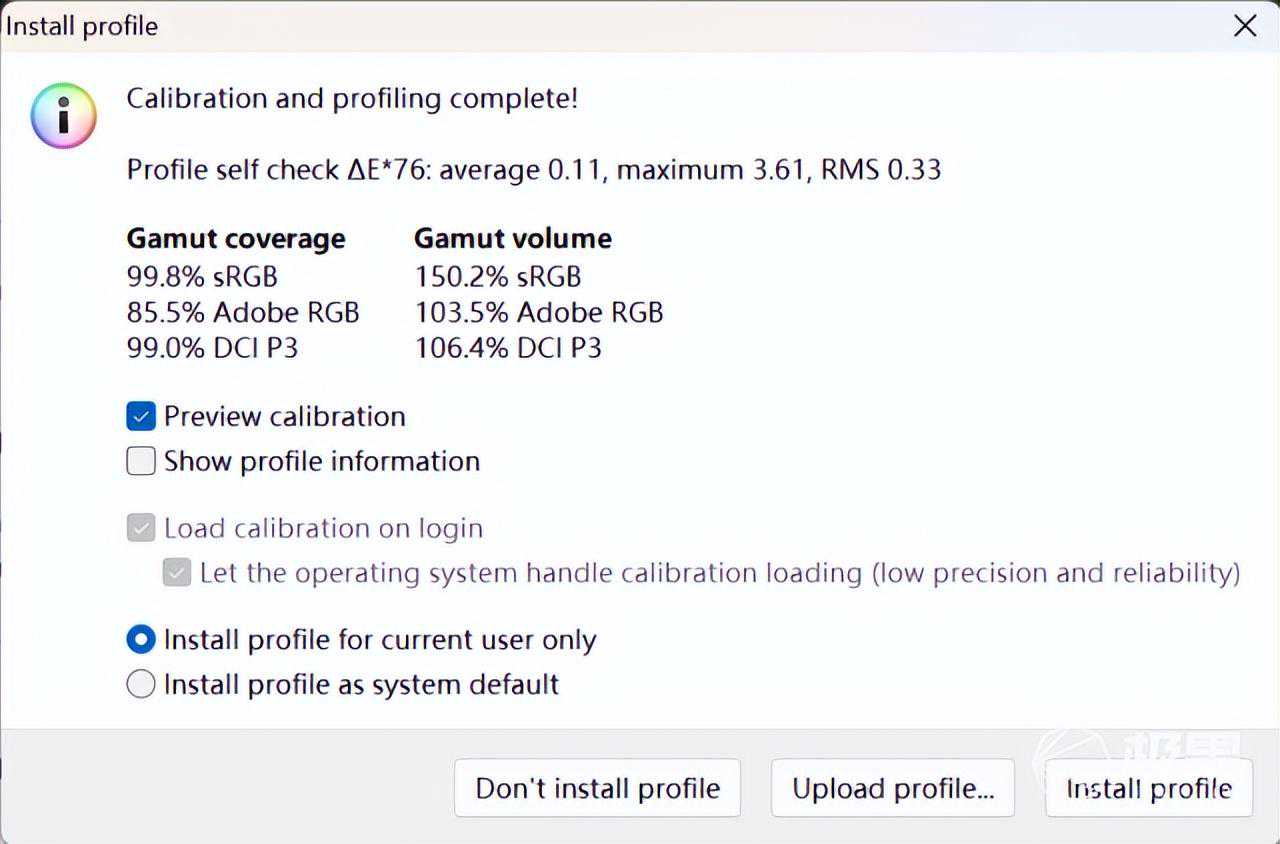The height and width of the screenshot is (844, 1280).
Task: Open Upload profile... option
Action: pyautogui.click(x=892, y=788)
